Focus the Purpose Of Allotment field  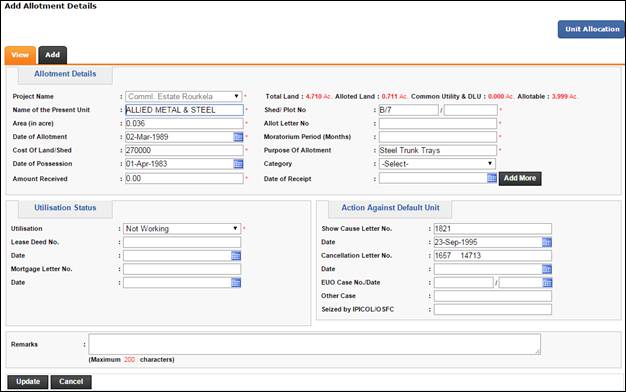(x=438, y=150)
